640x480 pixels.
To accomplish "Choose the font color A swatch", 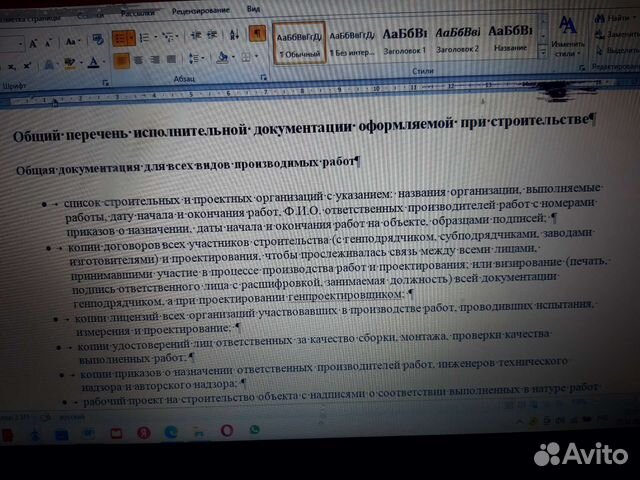I will coord(94,62).
